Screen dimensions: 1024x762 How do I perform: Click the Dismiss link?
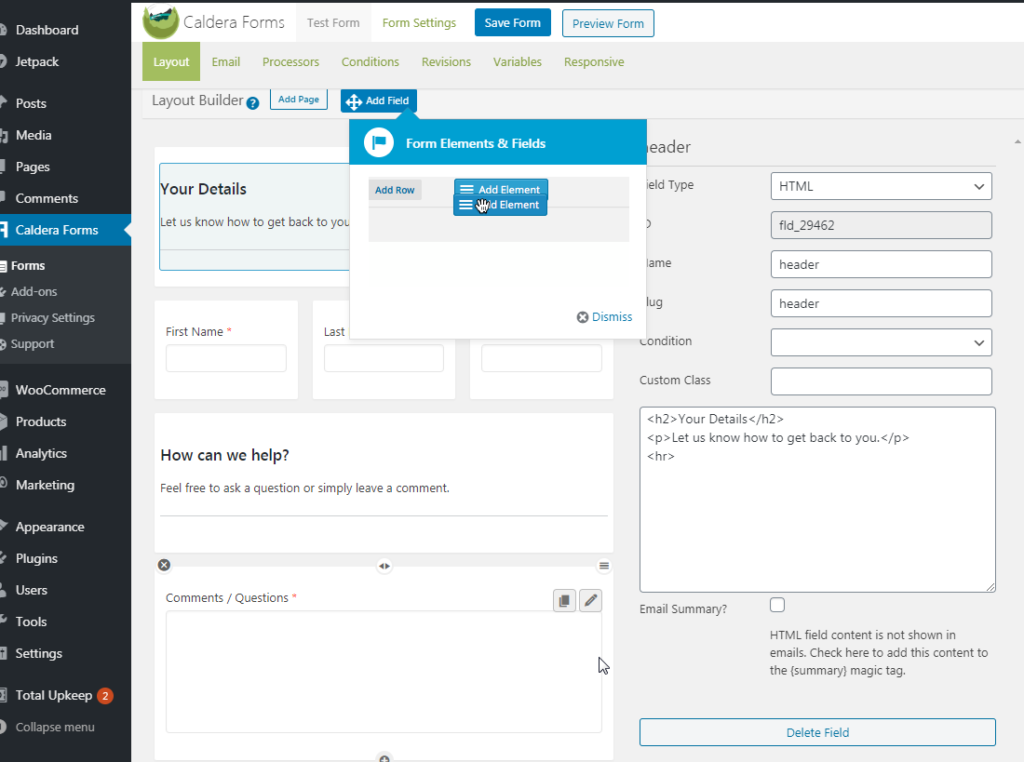coord(612,317)
